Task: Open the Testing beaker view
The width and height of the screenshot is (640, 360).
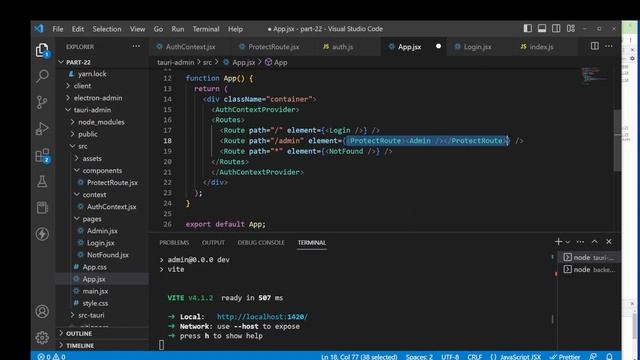Action: (42, 181)
